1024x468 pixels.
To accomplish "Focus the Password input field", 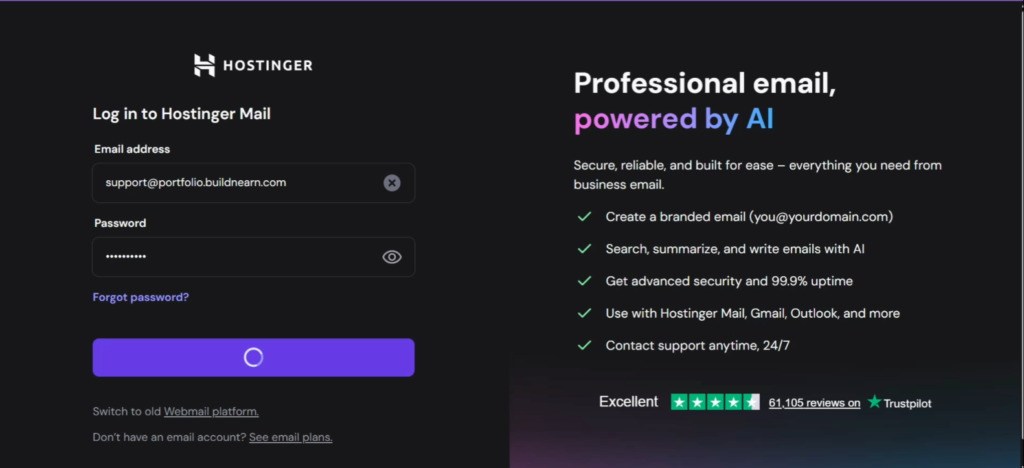I will (235, 257).
